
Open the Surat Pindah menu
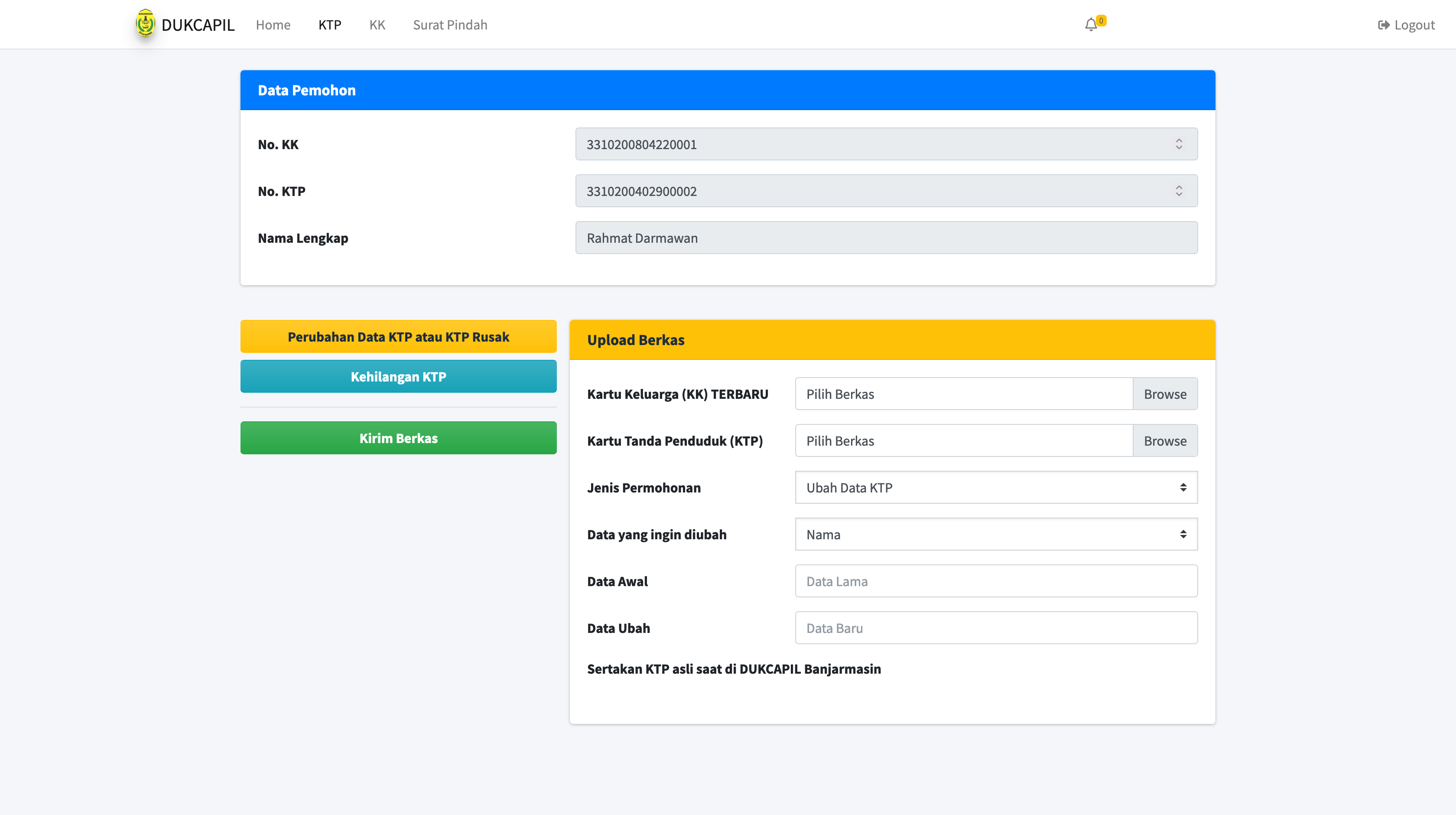pos(450,25)
